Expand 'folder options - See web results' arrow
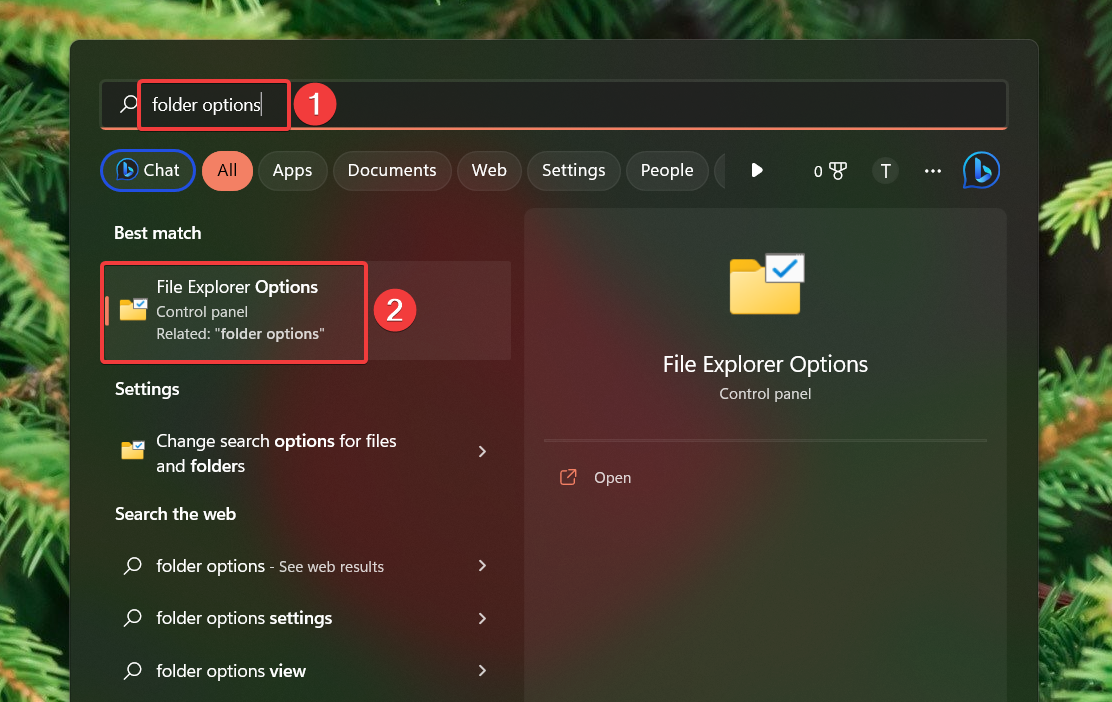Screen dimensions: 1112x702 coord(482,566)
